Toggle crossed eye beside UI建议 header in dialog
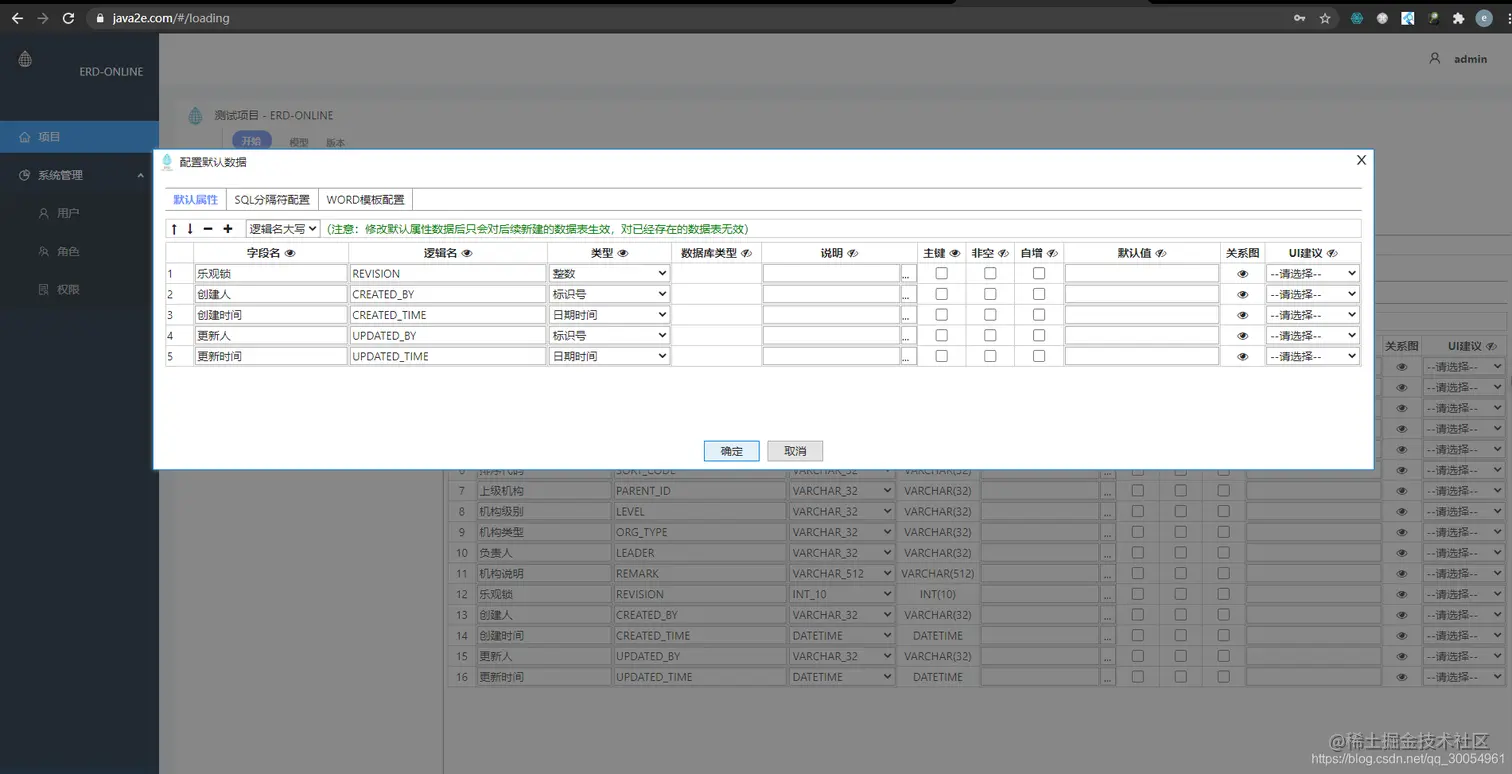Image resolution: width=1512 pixels, height=774 pixels. tap(1332, 254)
